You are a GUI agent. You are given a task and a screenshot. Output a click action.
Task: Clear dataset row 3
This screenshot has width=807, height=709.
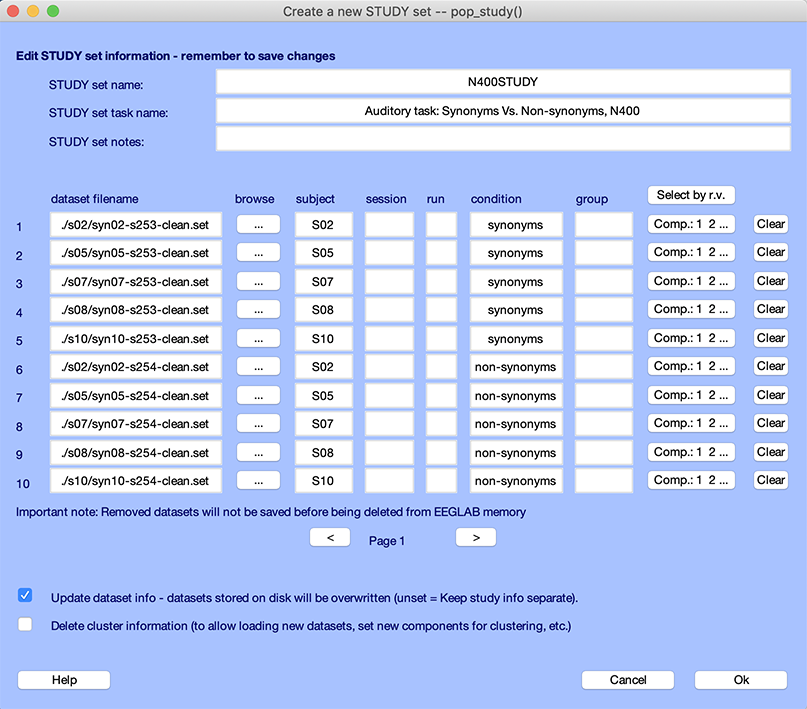pos(770,281)
